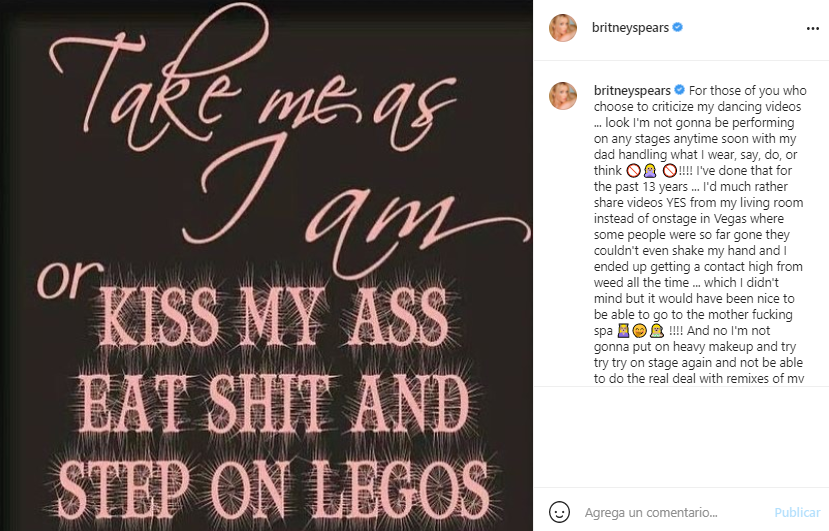Click the smiling face emoji after 'spa'

tap(638, 330)
